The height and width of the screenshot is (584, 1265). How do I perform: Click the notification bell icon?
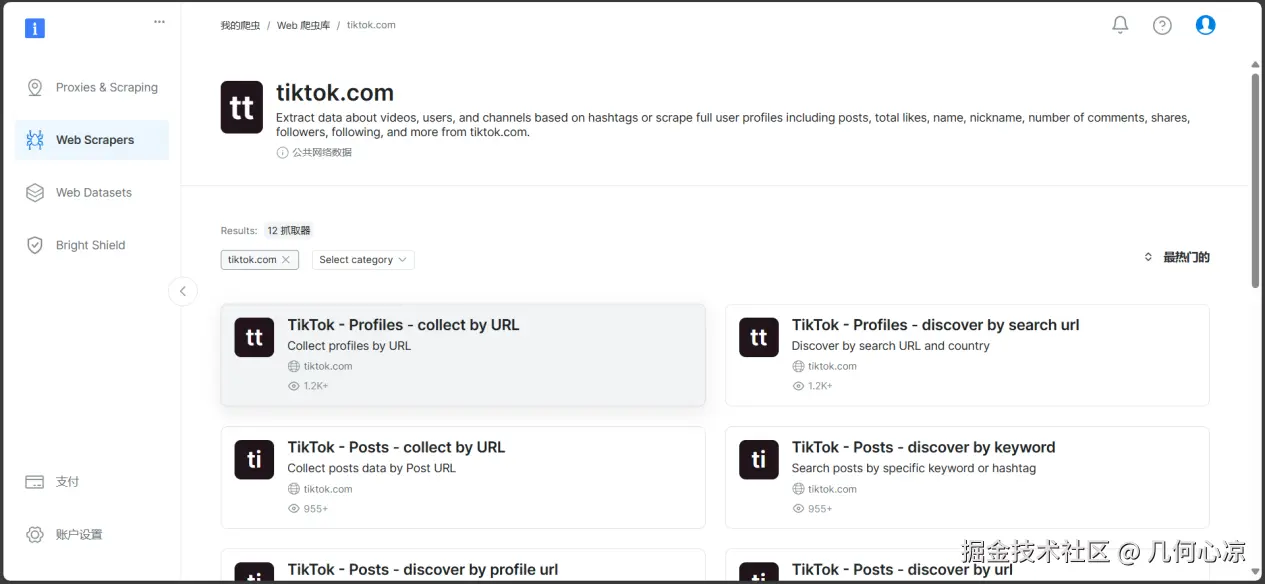pos(1120,25)
